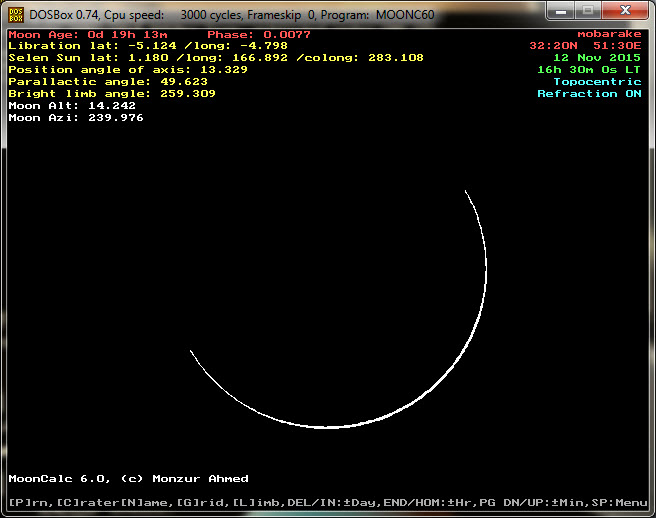Click 'Bright limb angle: 259.309' line
656x518 pixels.
112,94
